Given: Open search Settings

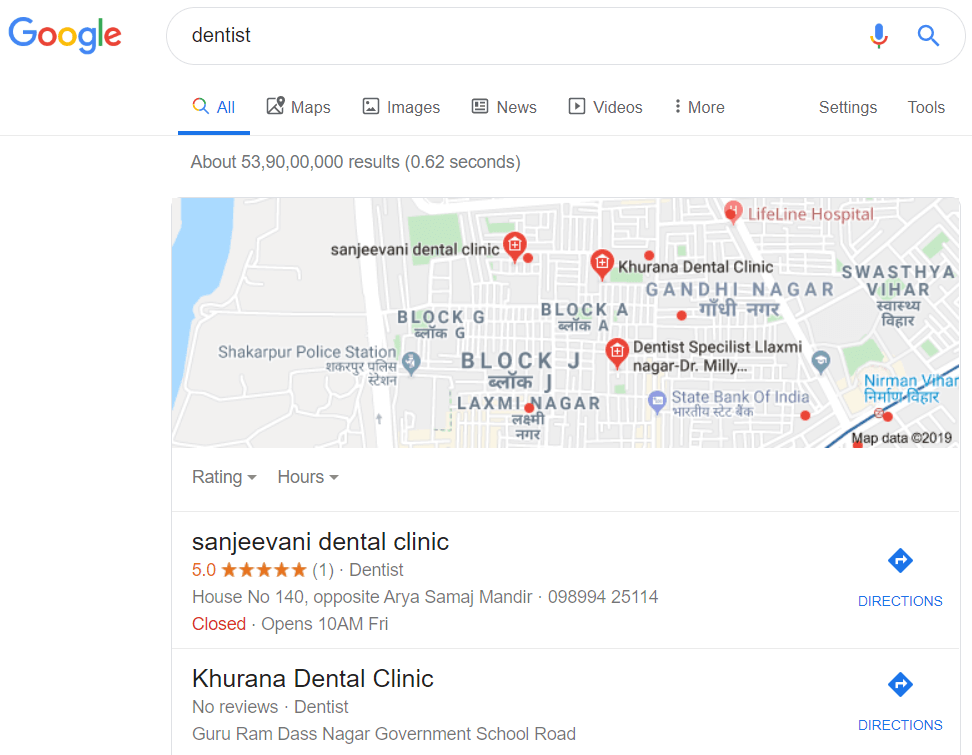Looking at the screenshot, I should [847, 107].
